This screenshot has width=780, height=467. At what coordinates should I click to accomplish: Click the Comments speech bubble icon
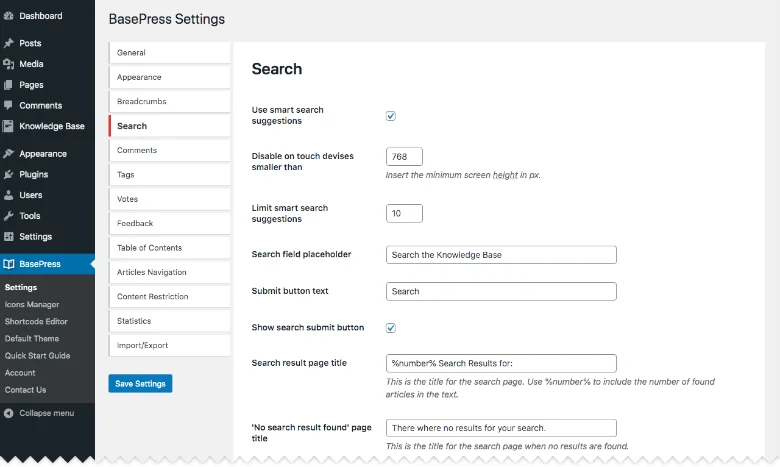point(8,105)
